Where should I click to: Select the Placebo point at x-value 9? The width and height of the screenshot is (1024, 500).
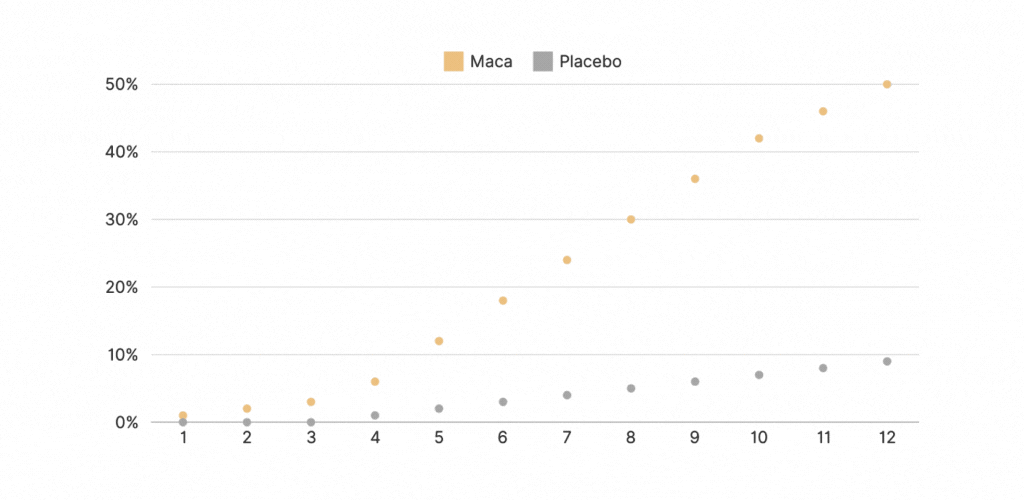pyautogui.click(x=695, y=381)
